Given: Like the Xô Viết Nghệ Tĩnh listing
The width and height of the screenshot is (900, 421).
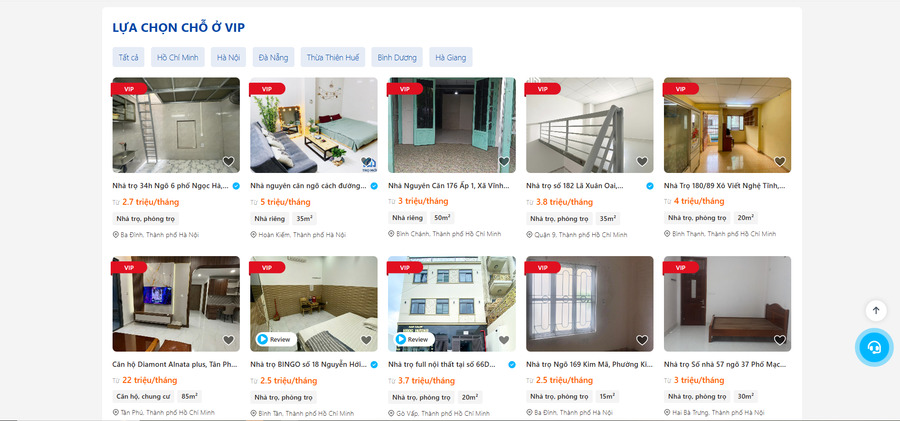Looking at the screenshot, I should click(779, 161).
